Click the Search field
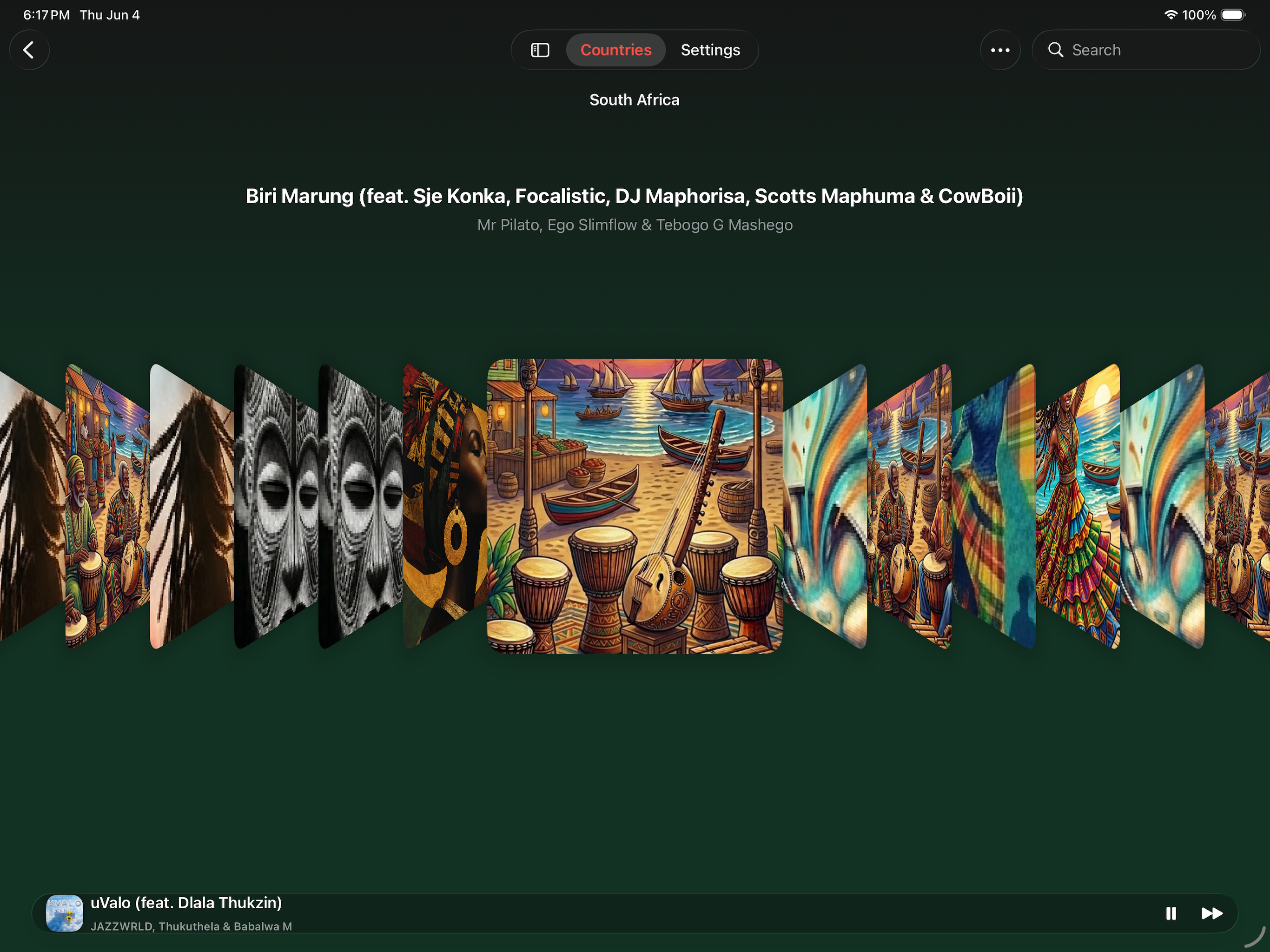The height and width of the screenshot is (952, 1270). (1145, 50)
